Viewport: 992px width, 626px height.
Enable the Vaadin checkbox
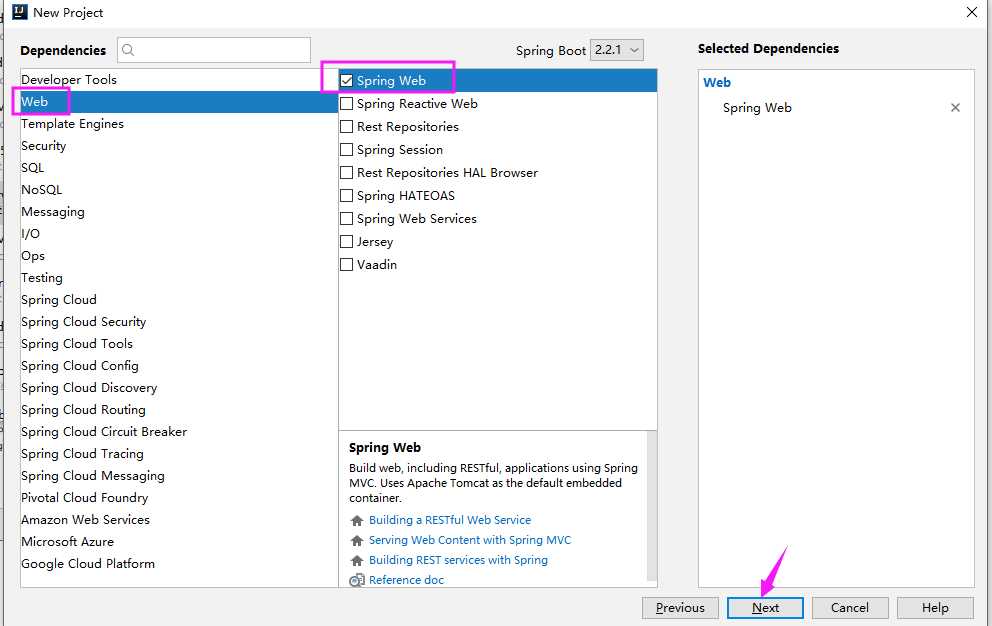(x=347, y=265)
